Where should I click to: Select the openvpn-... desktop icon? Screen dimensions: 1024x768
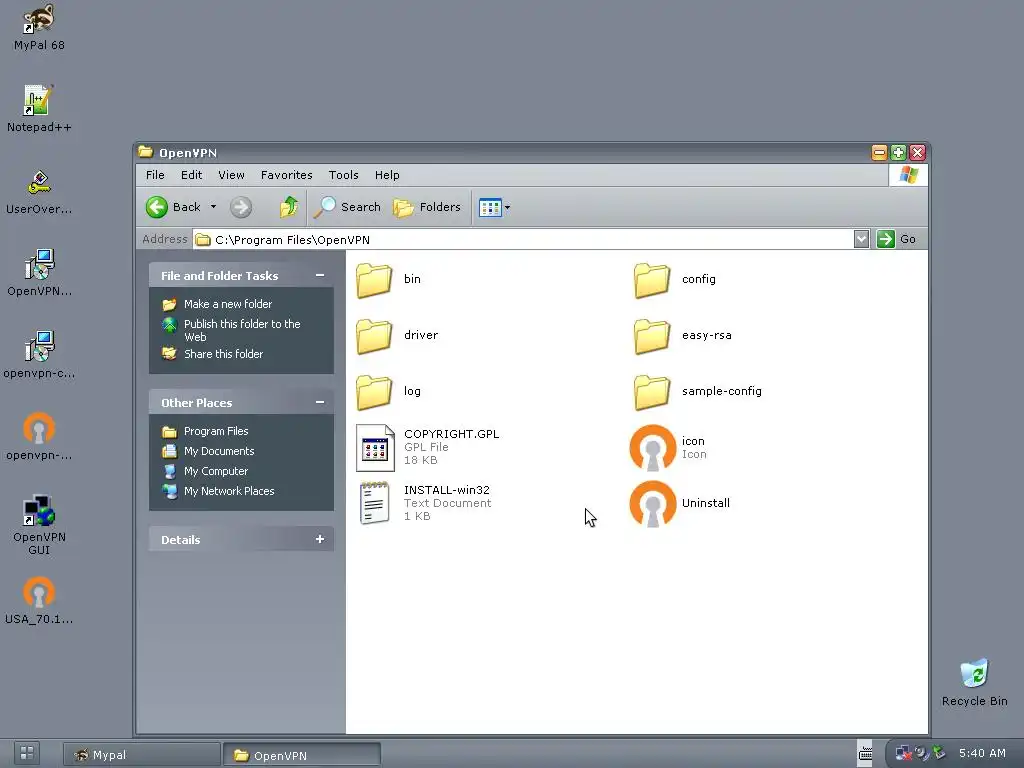pos(39,438)
